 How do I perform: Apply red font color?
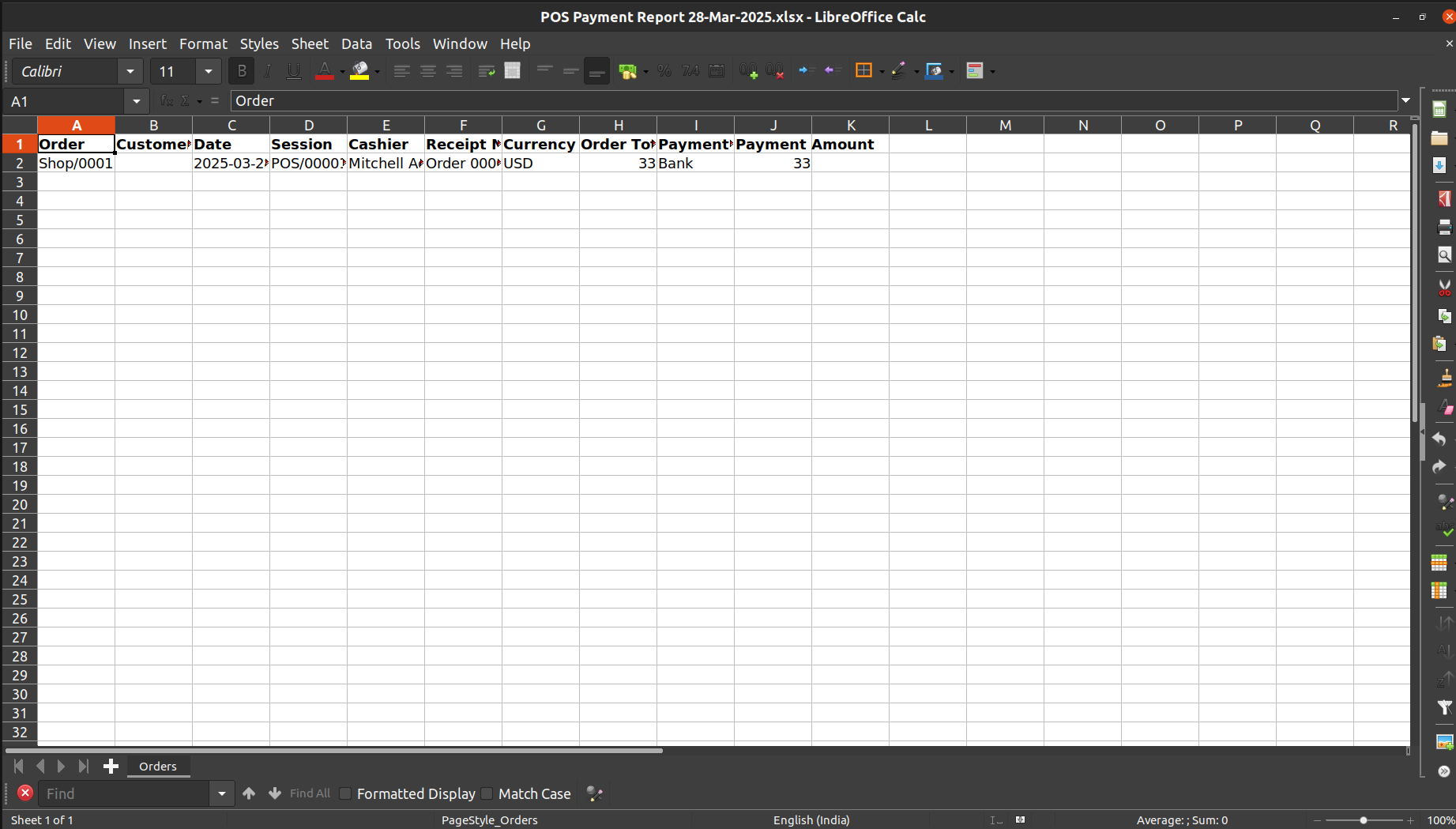pyautogui.click(x=324, y=71)
